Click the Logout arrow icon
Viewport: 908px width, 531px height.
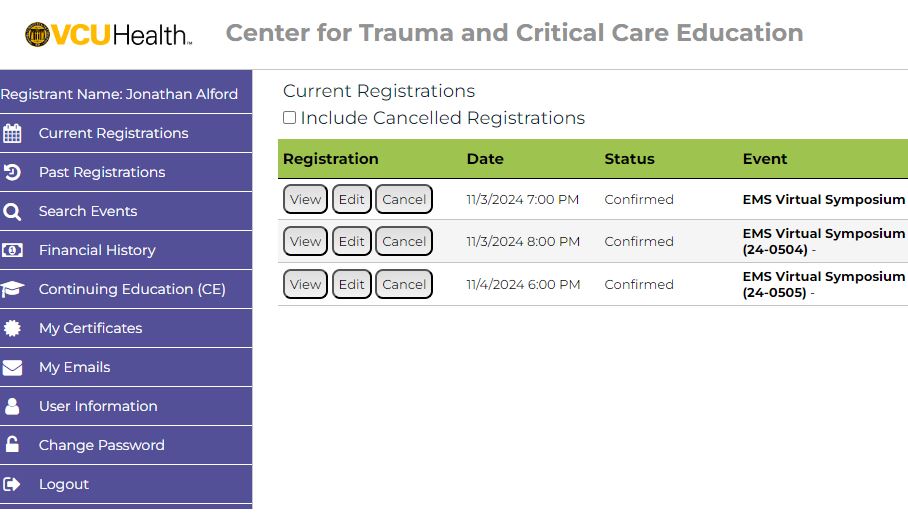pos(12,484)
